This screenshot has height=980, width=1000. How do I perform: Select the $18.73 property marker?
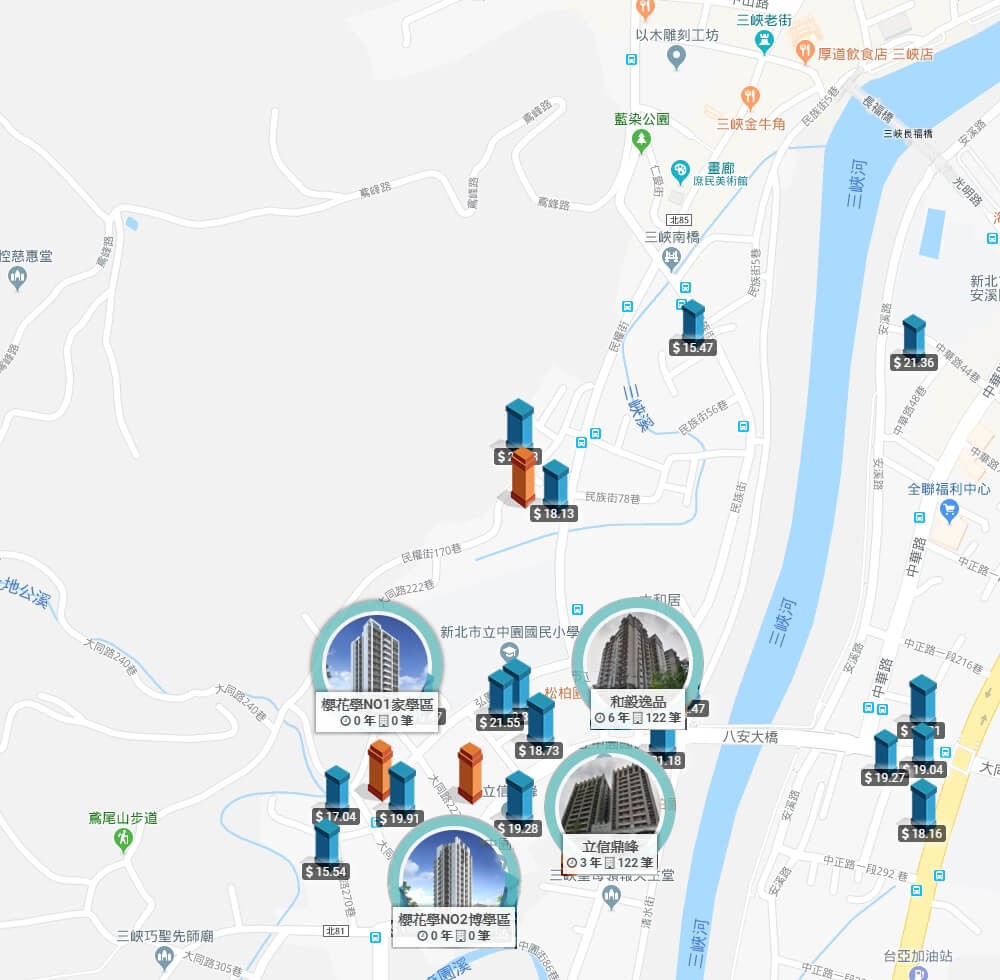pos(540,727)
